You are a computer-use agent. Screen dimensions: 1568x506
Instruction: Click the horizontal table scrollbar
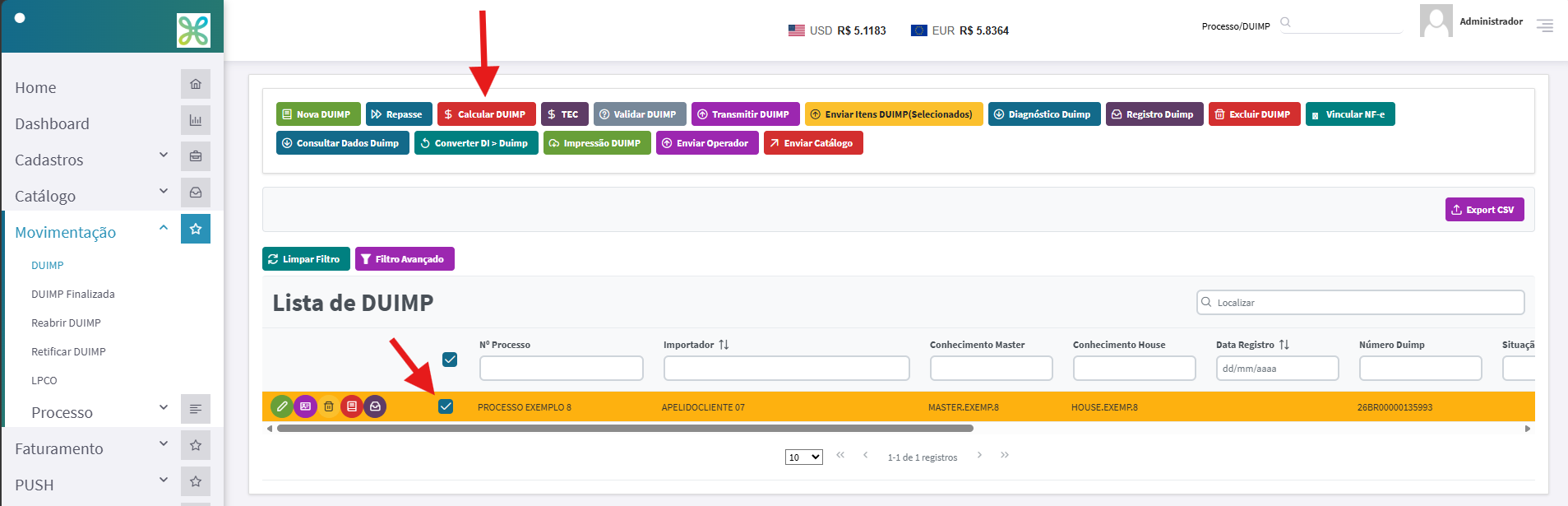[x=625, y=429]
